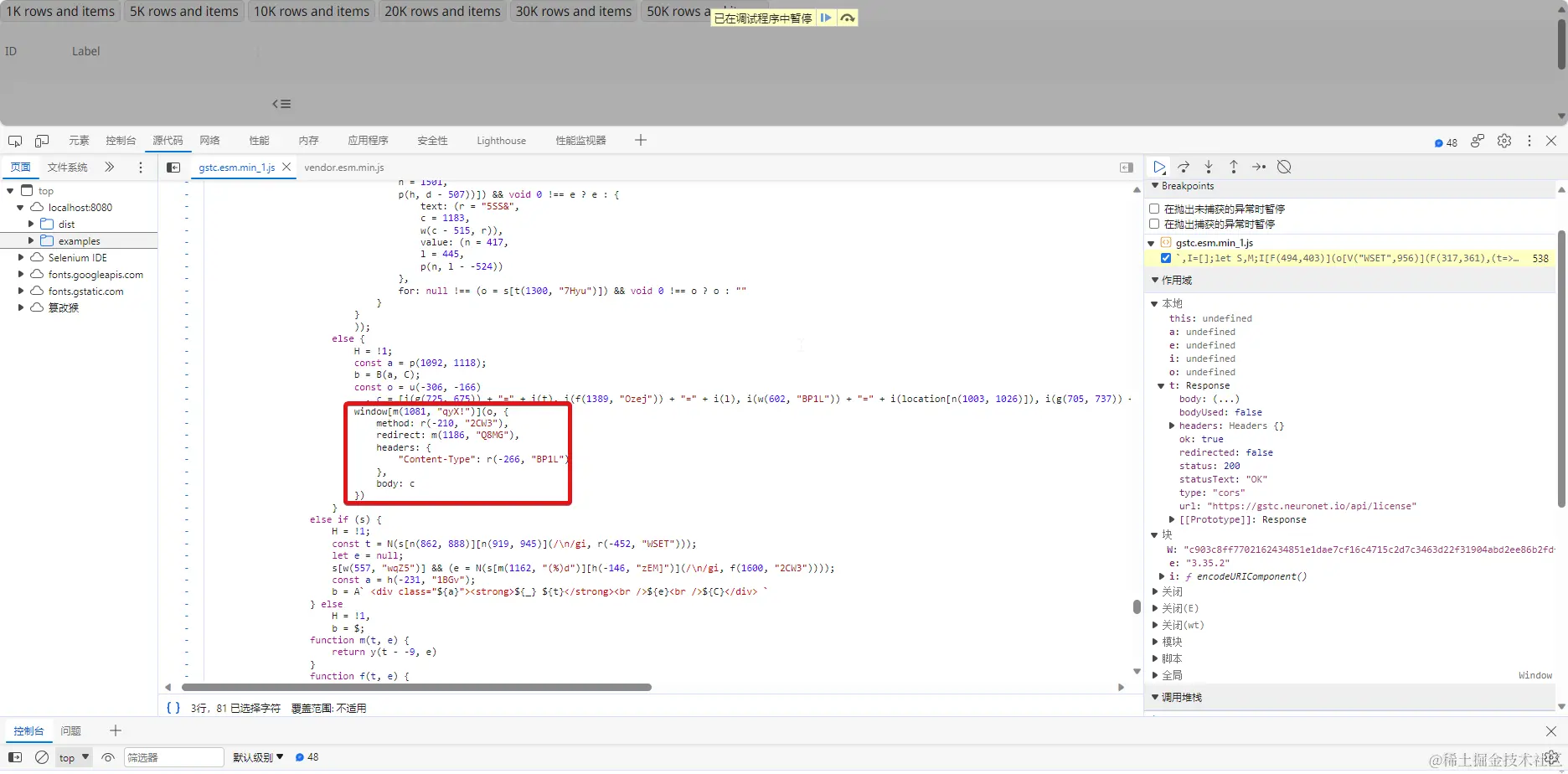Switch to the 文件系统 navigator tab
The height and width of the screenshot is (774, 1568).
coord(68,168)
